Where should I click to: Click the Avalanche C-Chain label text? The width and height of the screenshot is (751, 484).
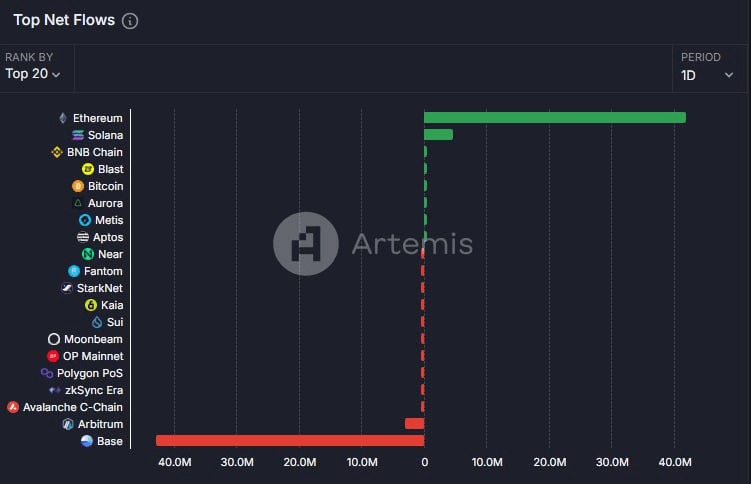[73, 407]
